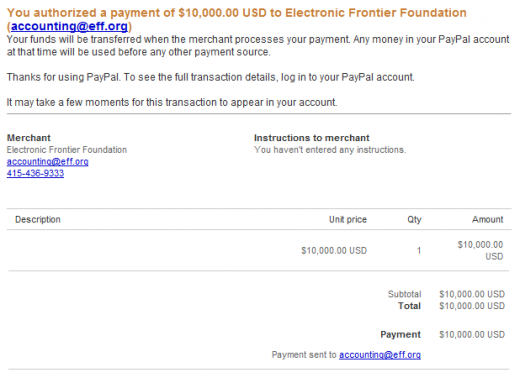Click the Description column header
Screen dimensions: 520x383
pos(38,219)
